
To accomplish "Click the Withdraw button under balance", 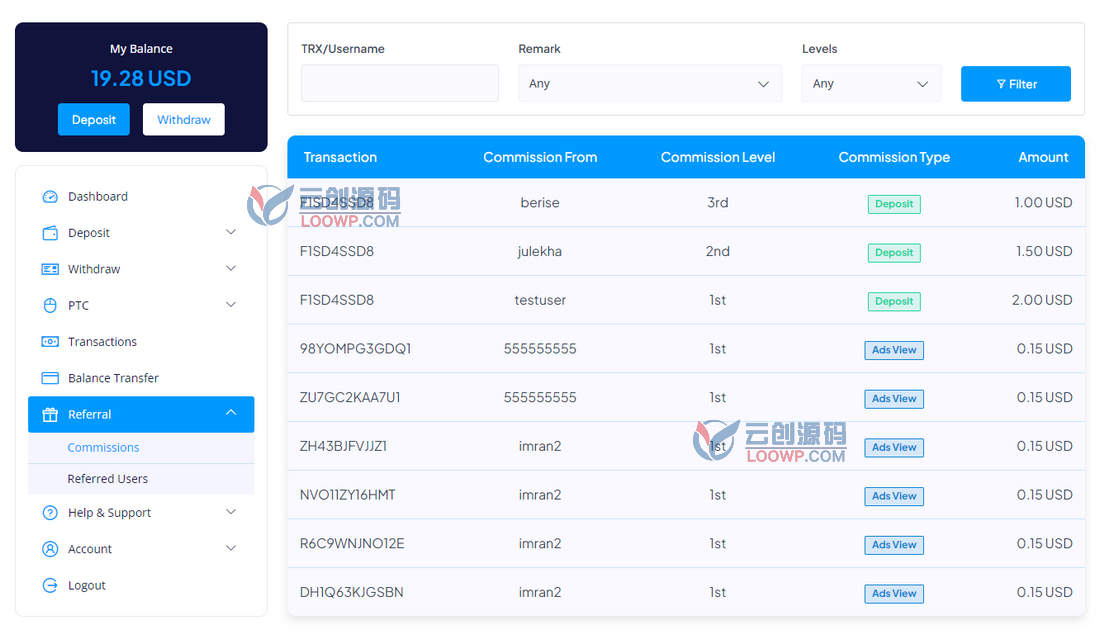I will 184,119.
